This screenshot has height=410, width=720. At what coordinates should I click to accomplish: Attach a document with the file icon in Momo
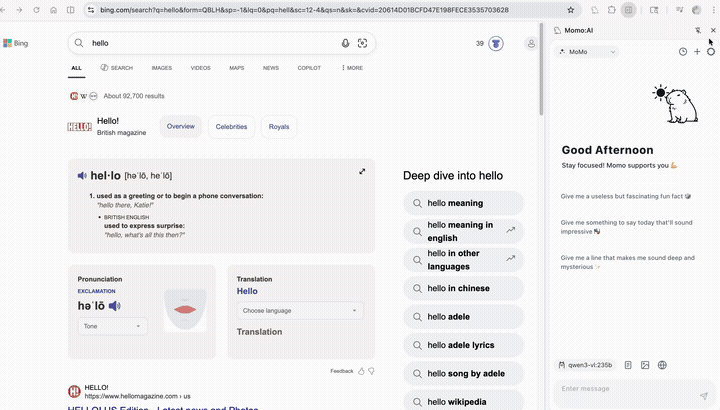coord(628,365)
